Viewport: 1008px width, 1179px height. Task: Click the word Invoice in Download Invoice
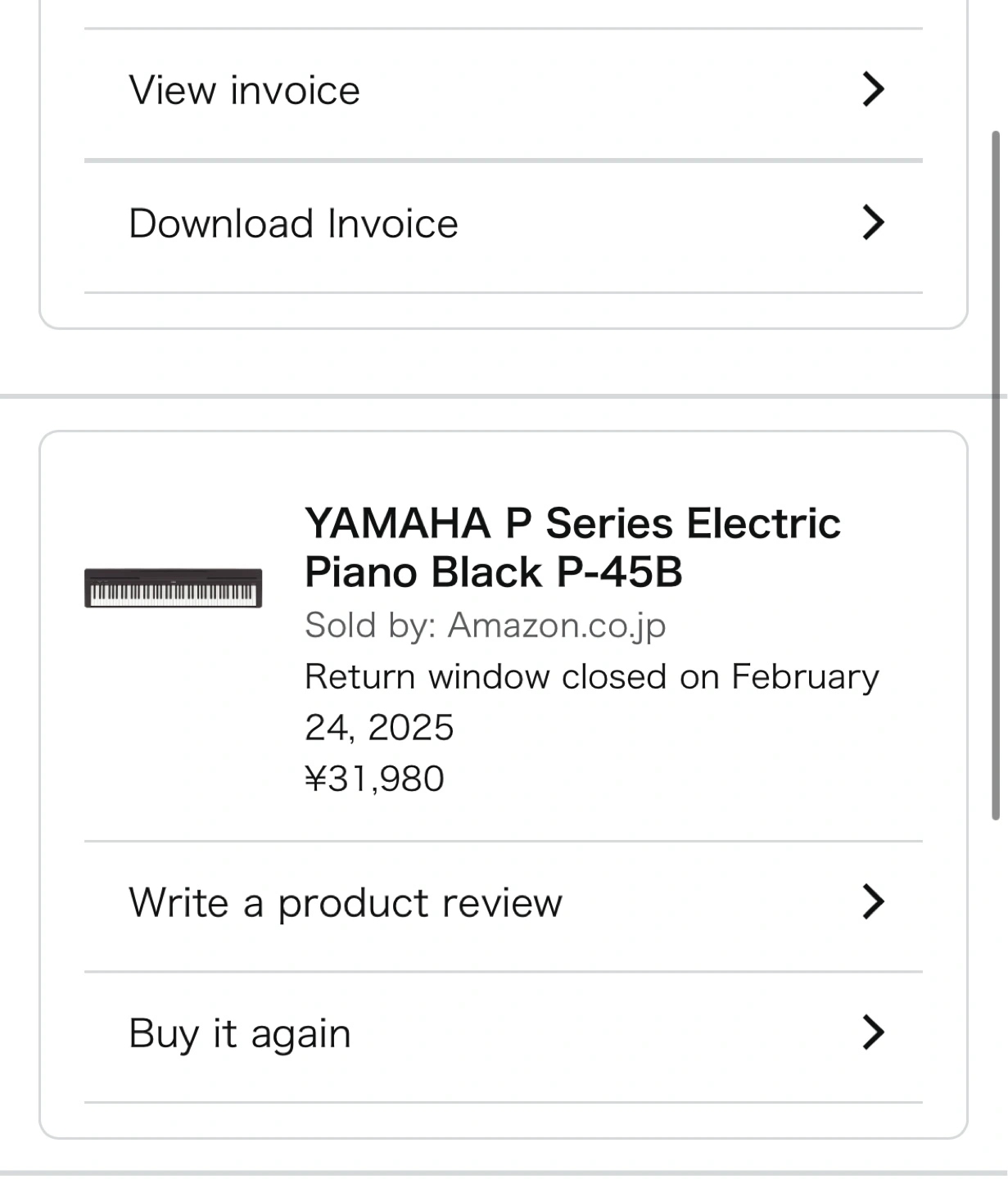(392, 224)
